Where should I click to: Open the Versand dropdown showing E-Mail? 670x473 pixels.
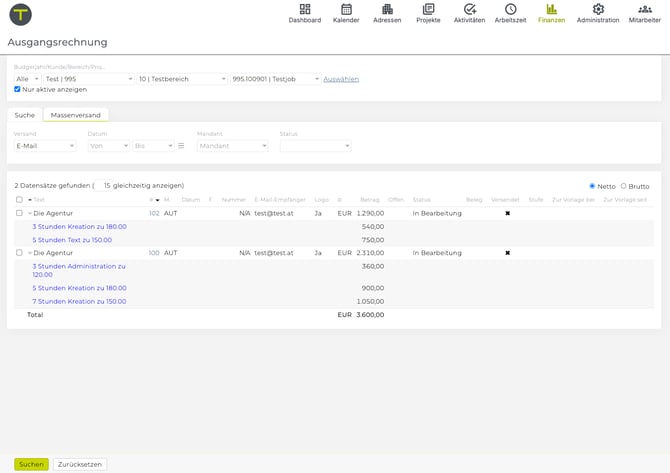[x=44, y=146]
